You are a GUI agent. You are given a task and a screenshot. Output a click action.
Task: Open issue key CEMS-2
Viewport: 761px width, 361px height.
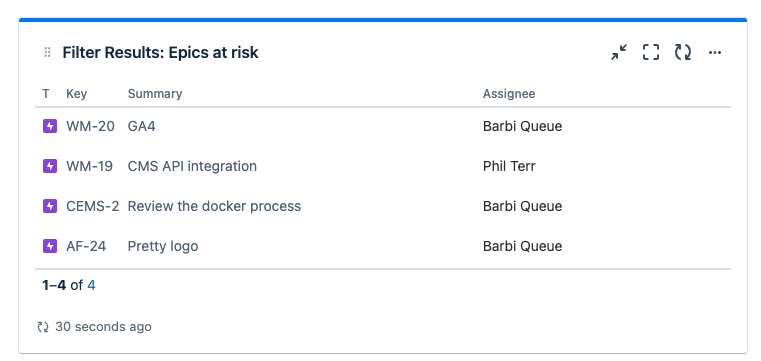click(93, 206)
